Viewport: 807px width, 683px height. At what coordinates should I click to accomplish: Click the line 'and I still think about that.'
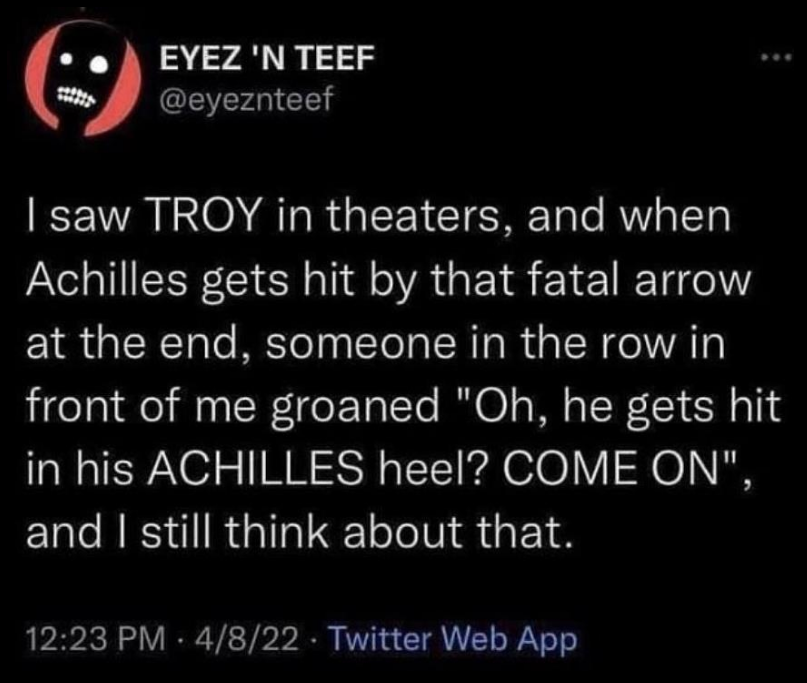(x=300, y=532)
